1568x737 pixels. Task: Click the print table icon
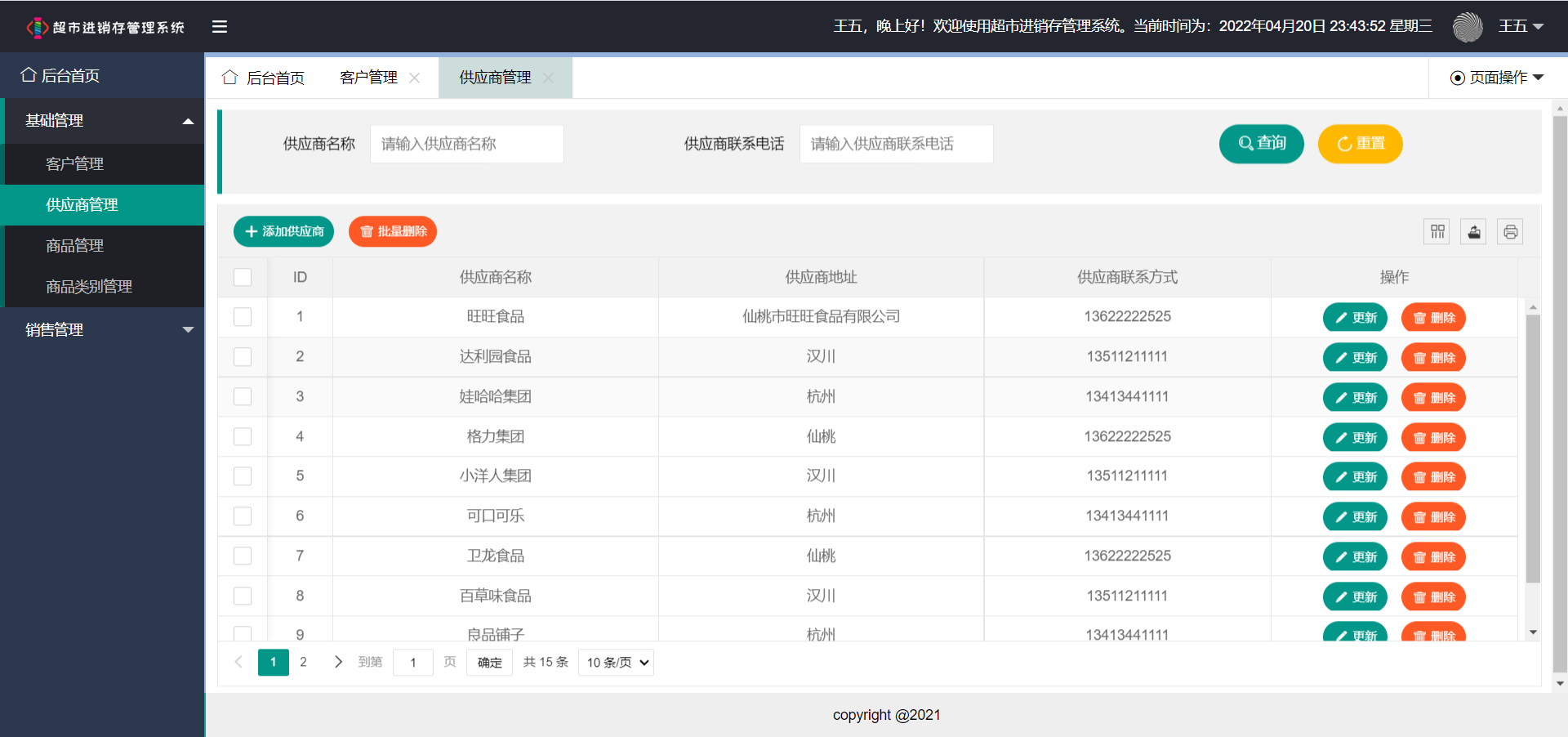(x=1511, y=232)
